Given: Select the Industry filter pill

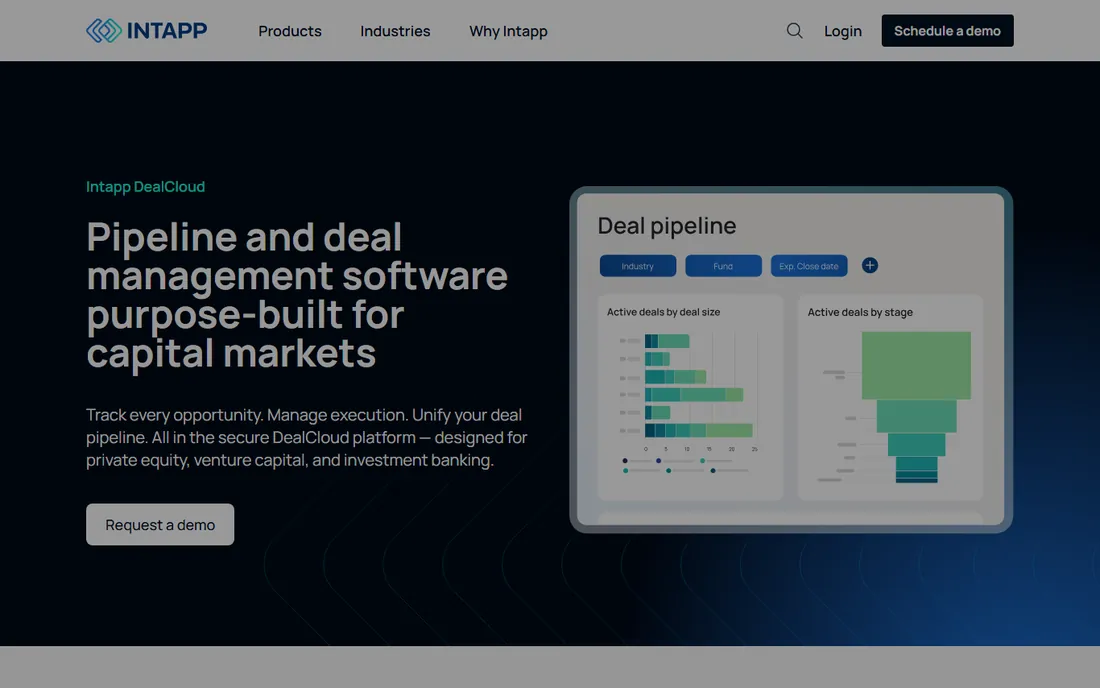Looking at the screenshot, I should coord(638,266).
